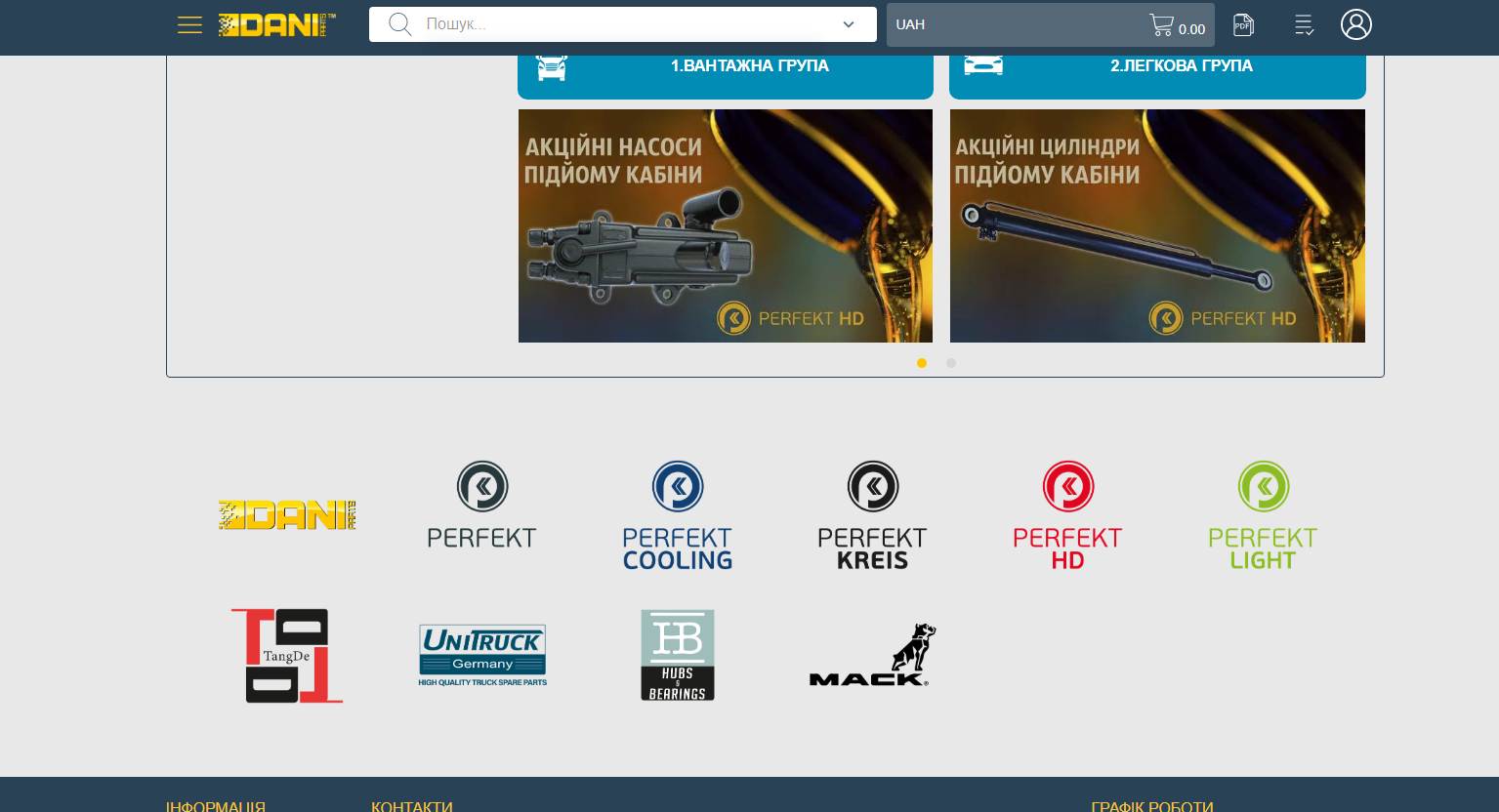Select the DANI brand logo below the banners
Screen dimensions: 1499x812
[x=287, y=514]
